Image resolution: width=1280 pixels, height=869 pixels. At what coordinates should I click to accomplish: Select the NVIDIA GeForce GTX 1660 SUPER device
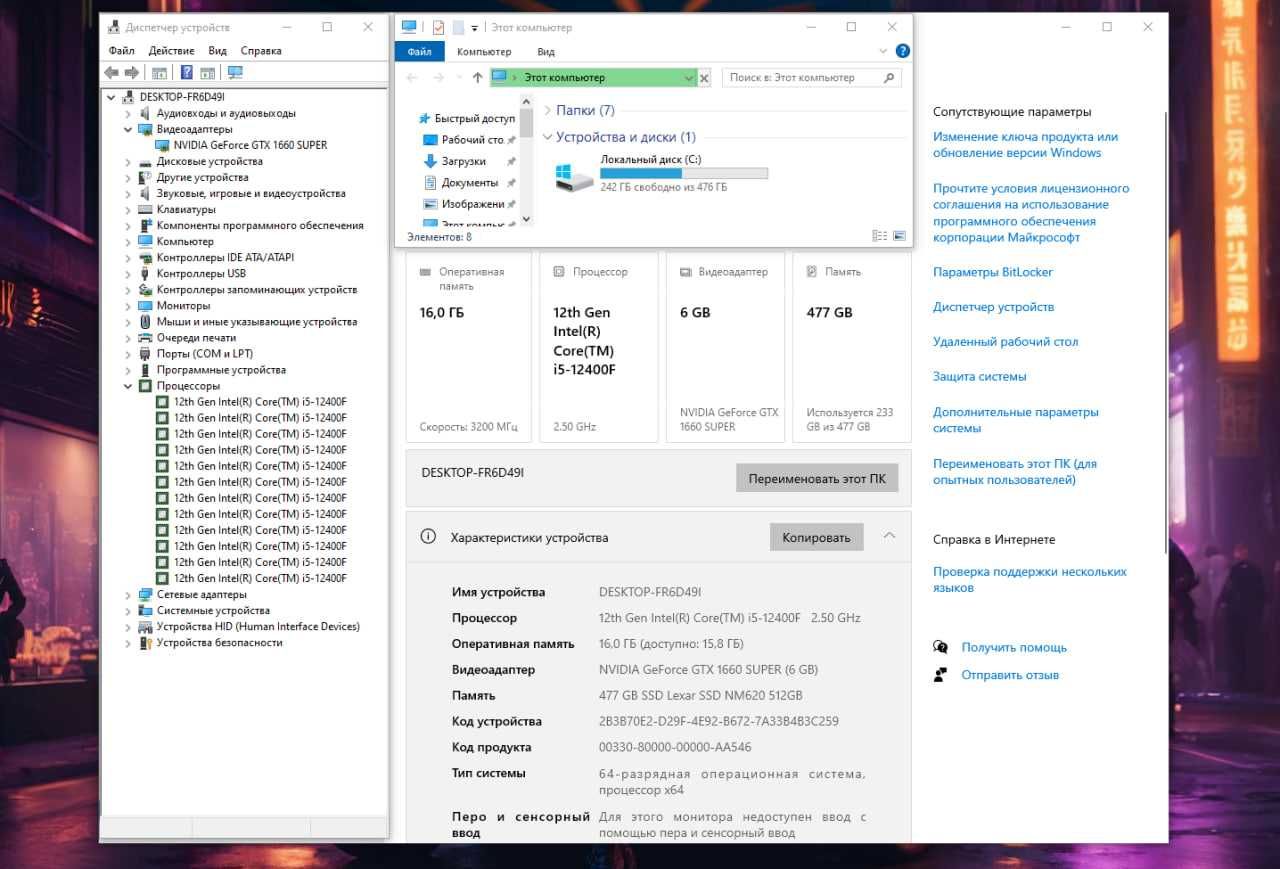coord(250,145)
